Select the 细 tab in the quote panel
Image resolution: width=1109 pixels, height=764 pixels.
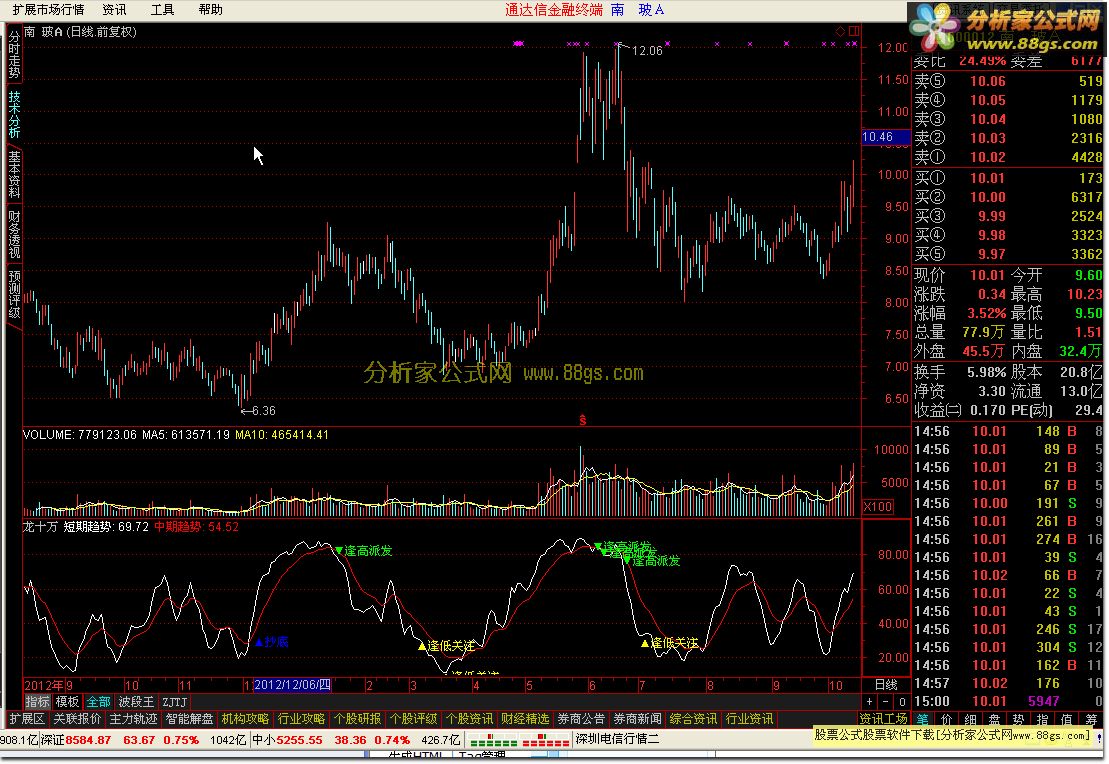pos(970,719)
